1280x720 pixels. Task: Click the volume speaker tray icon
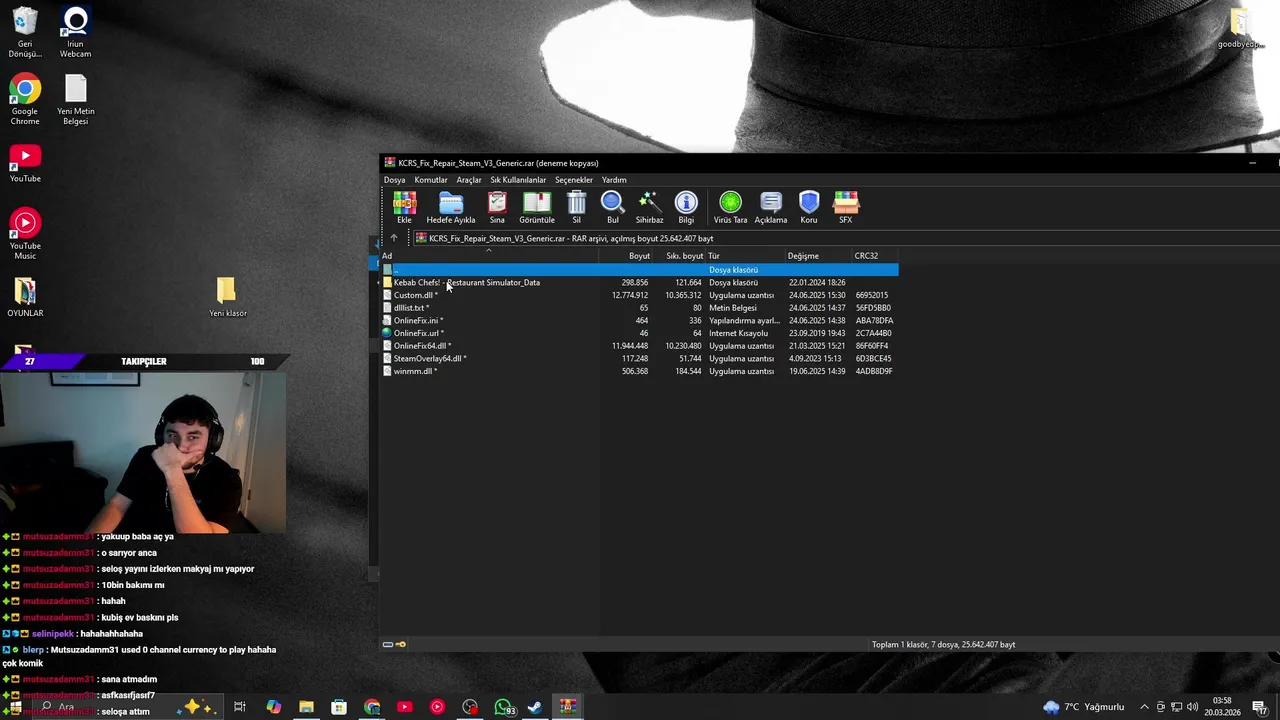(1192, 707)
